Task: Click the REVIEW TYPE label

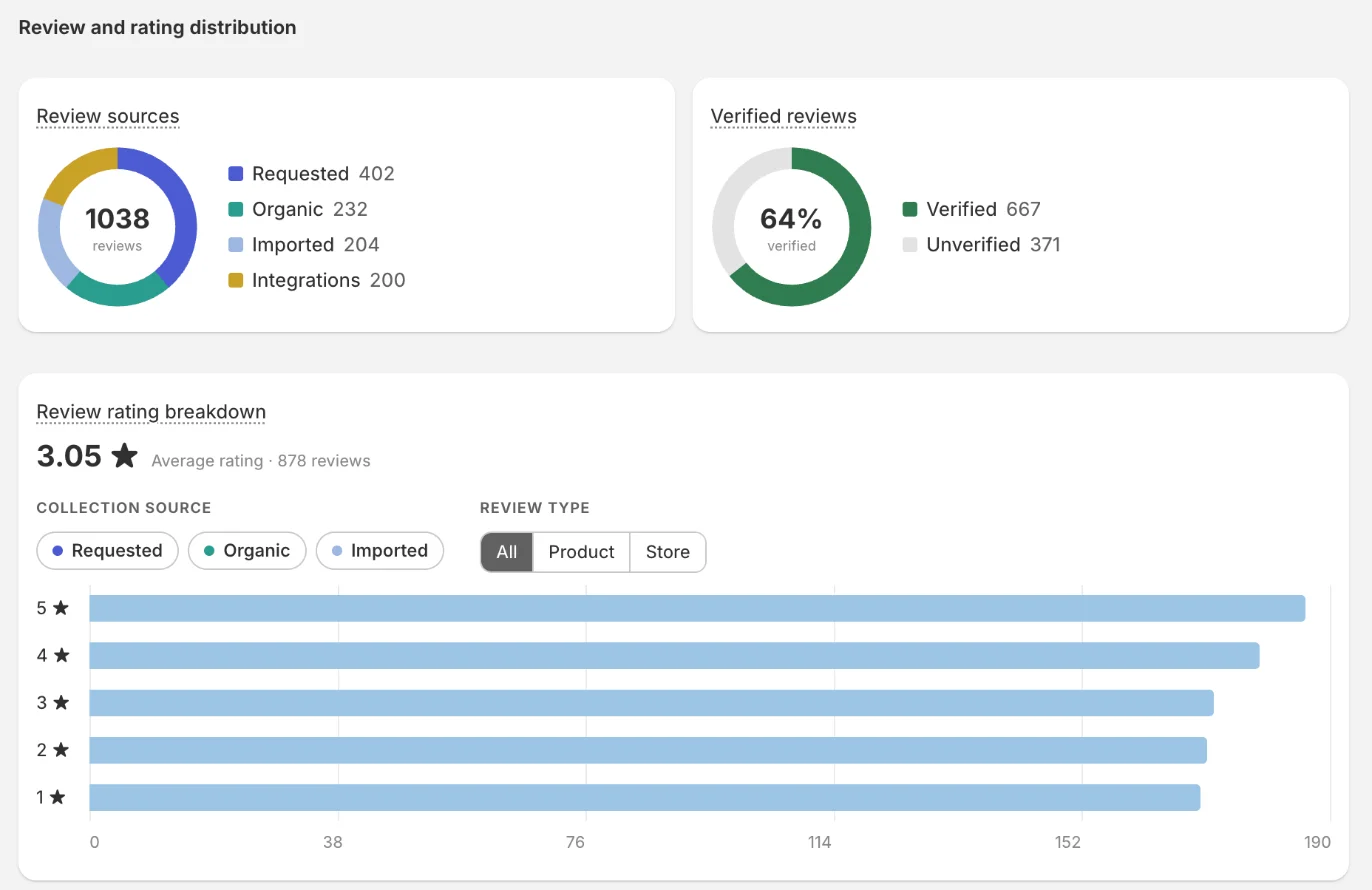Action: point(535,508)
